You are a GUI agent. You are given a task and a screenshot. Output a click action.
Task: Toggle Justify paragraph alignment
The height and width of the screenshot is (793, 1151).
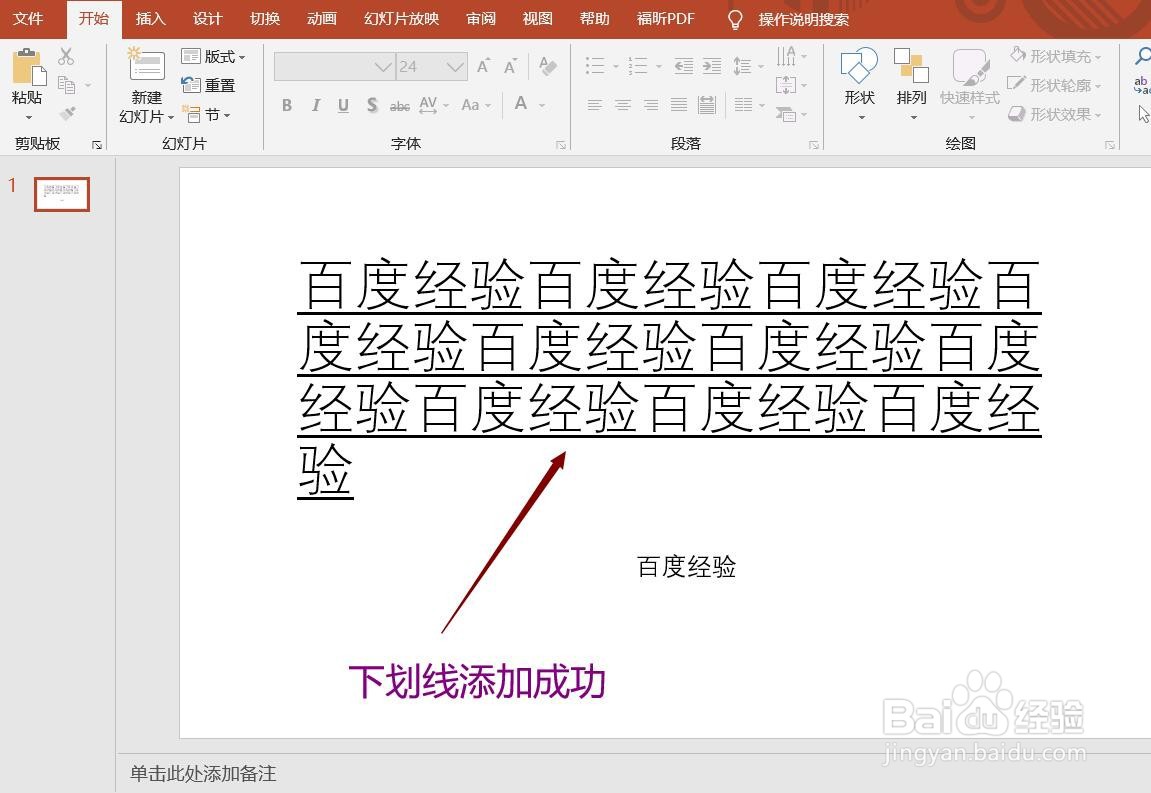coord(679,105)
